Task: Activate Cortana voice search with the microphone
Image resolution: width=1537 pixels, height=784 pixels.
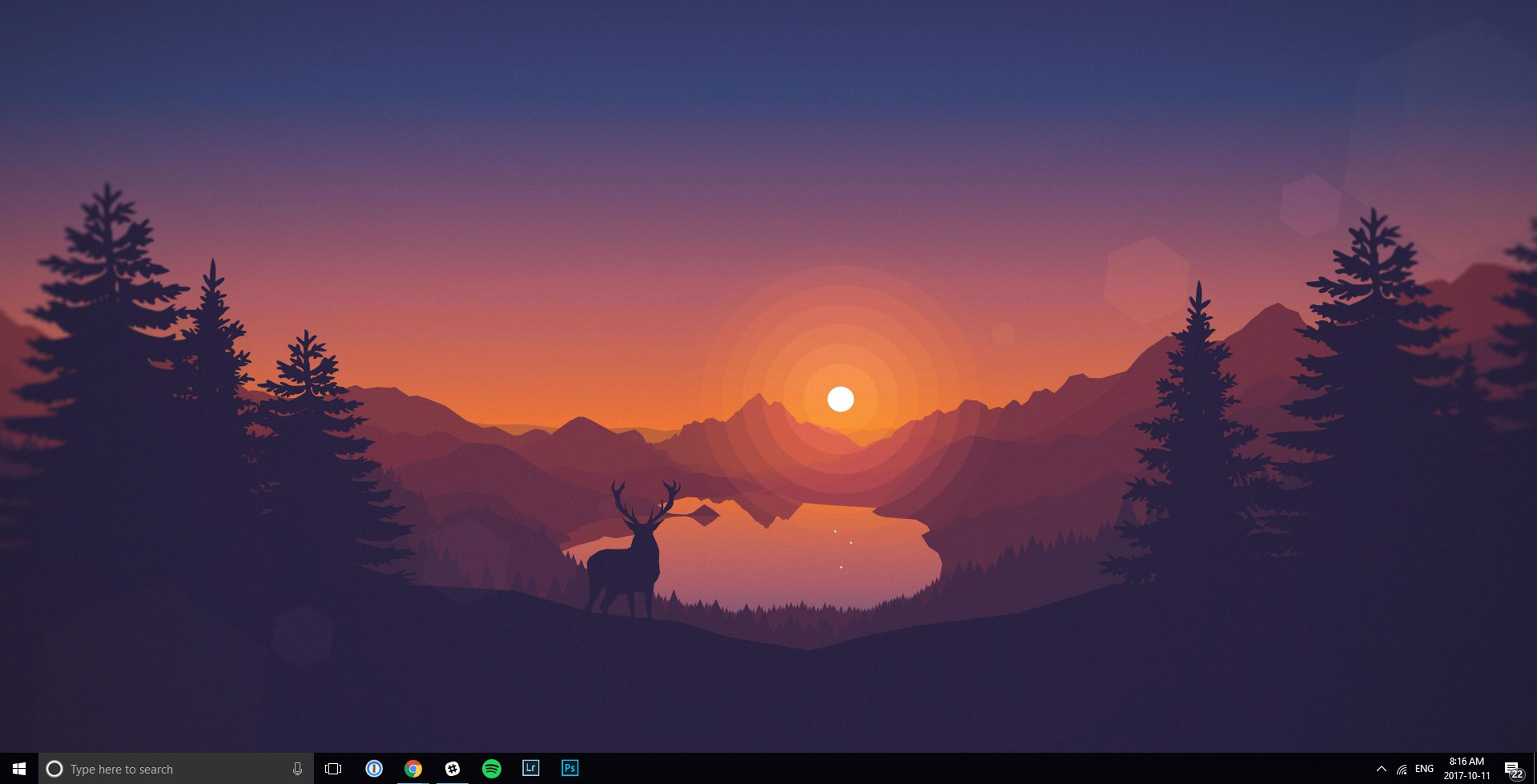Action: (298, 769)
